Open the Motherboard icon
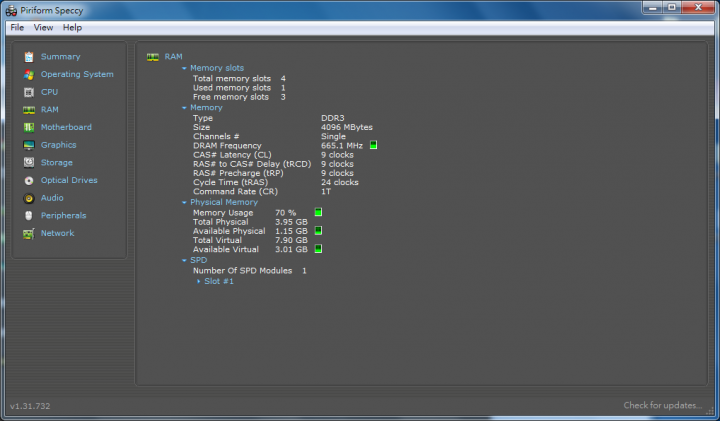 point(29,127)
